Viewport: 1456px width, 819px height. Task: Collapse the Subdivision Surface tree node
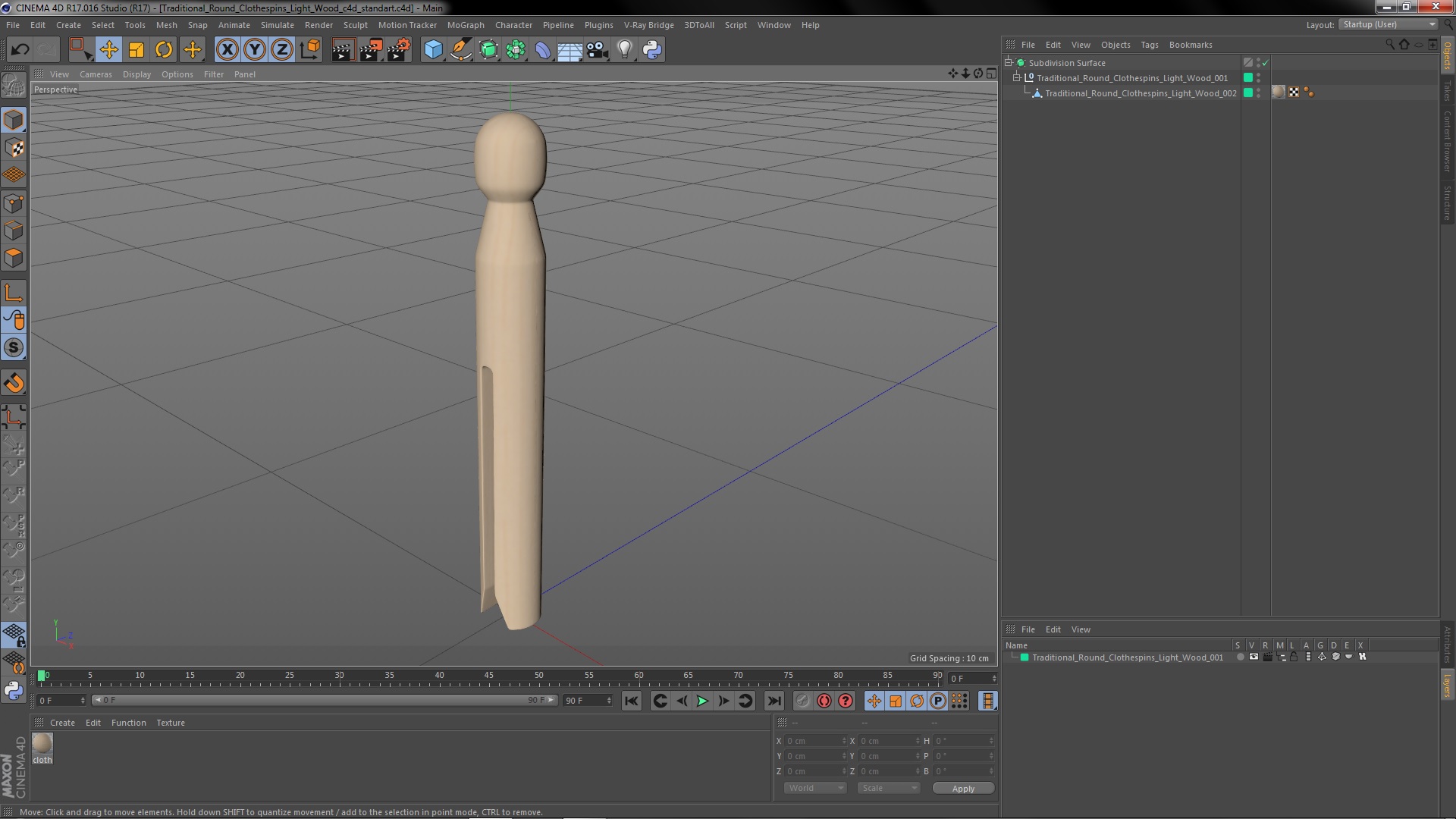(x=1009, y=63)
